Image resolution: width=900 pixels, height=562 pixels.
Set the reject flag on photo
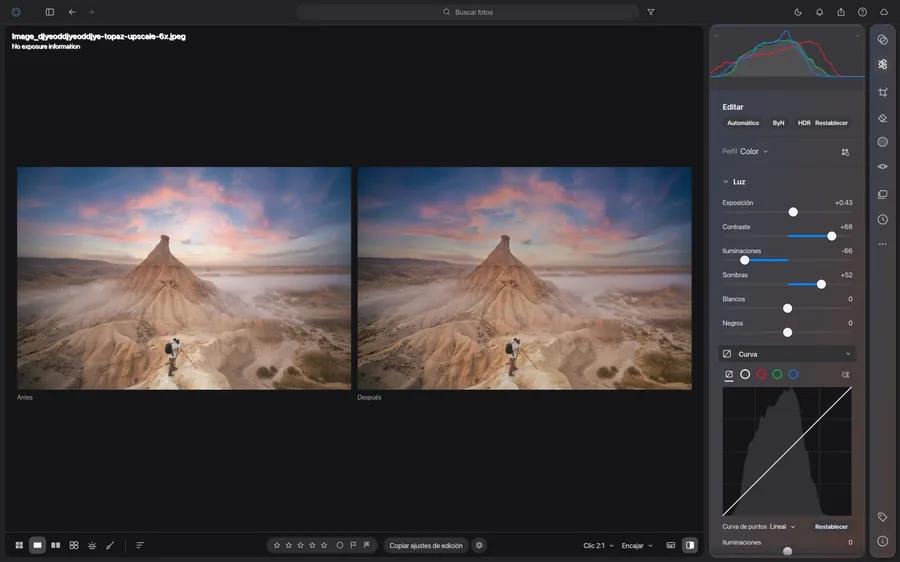click(367, 545)
